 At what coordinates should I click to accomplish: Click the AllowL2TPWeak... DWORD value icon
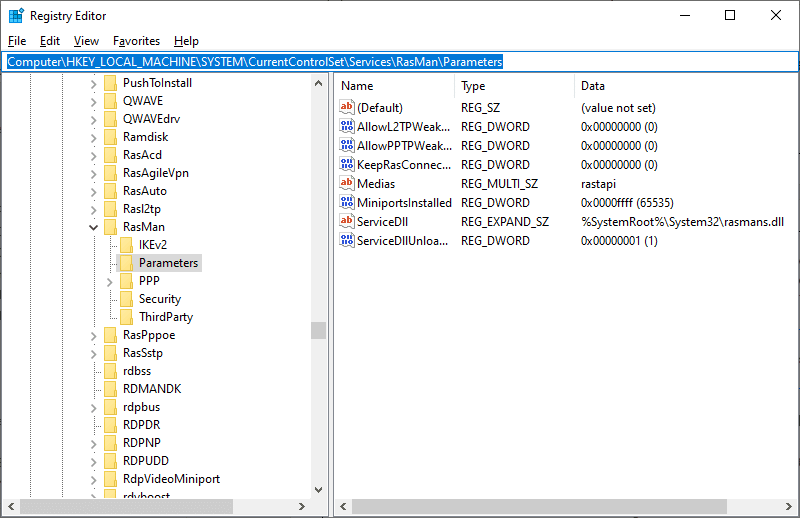point(347,126)
